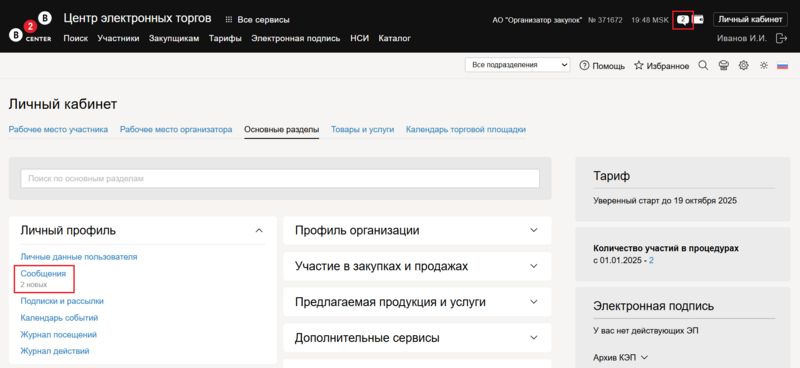Click the Электронная подпись panel heading
800x368 pixels.
click(654, 306)
